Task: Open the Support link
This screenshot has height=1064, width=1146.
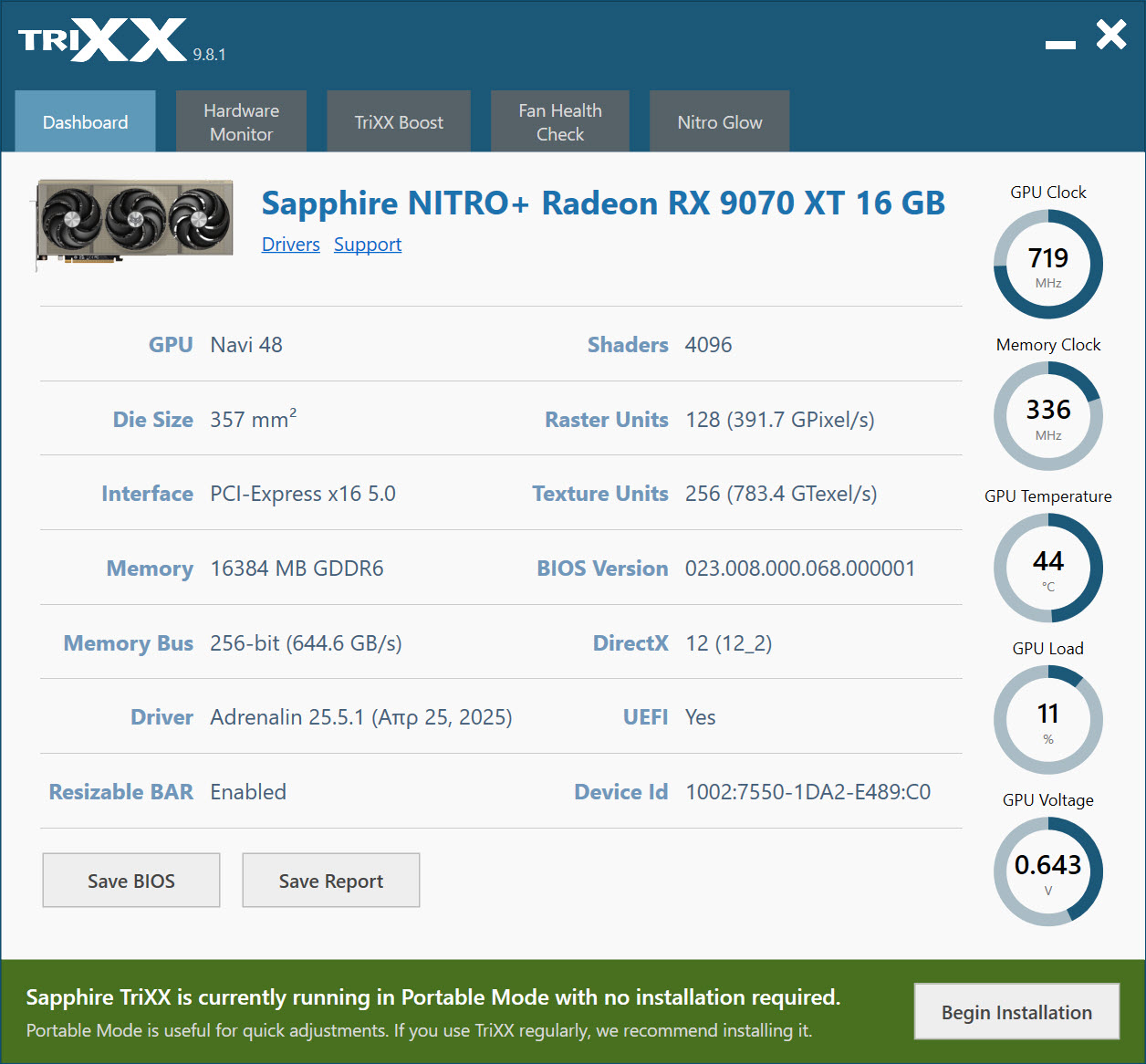Action: coord(368,245)
